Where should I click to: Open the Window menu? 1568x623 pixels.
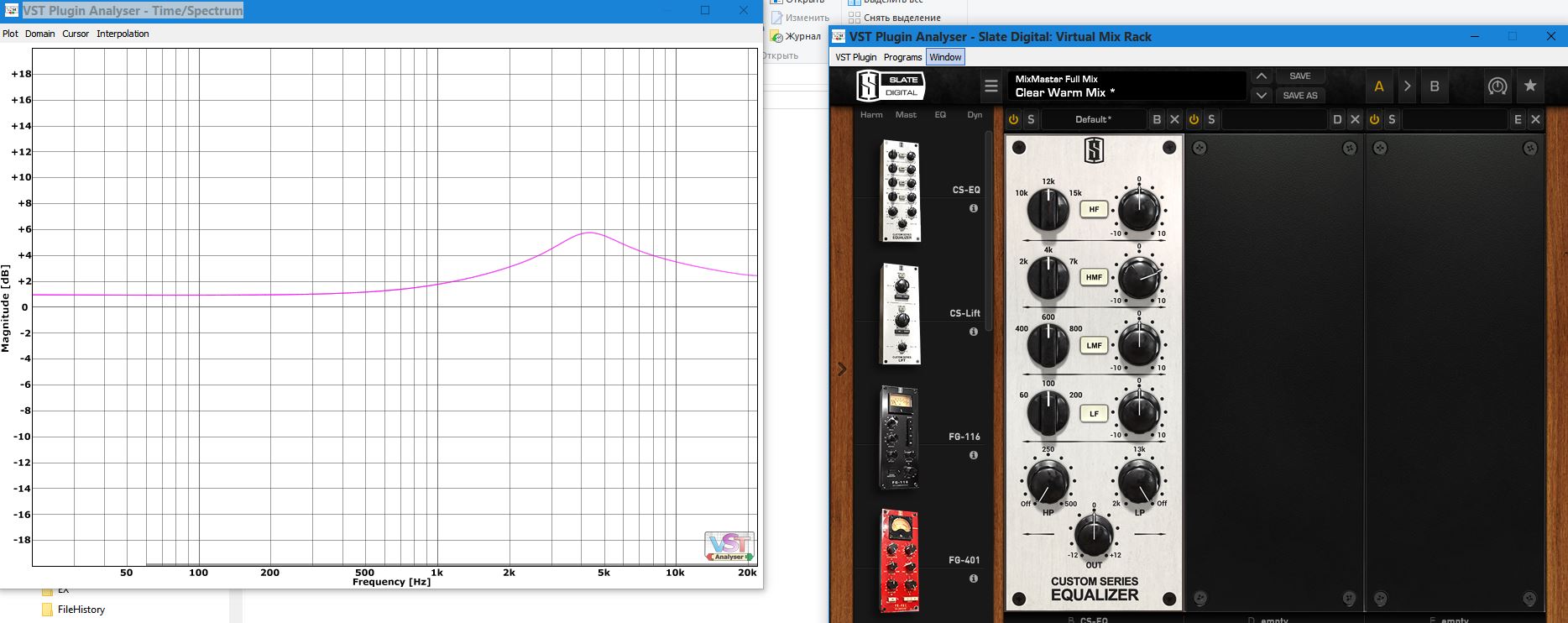945,57
